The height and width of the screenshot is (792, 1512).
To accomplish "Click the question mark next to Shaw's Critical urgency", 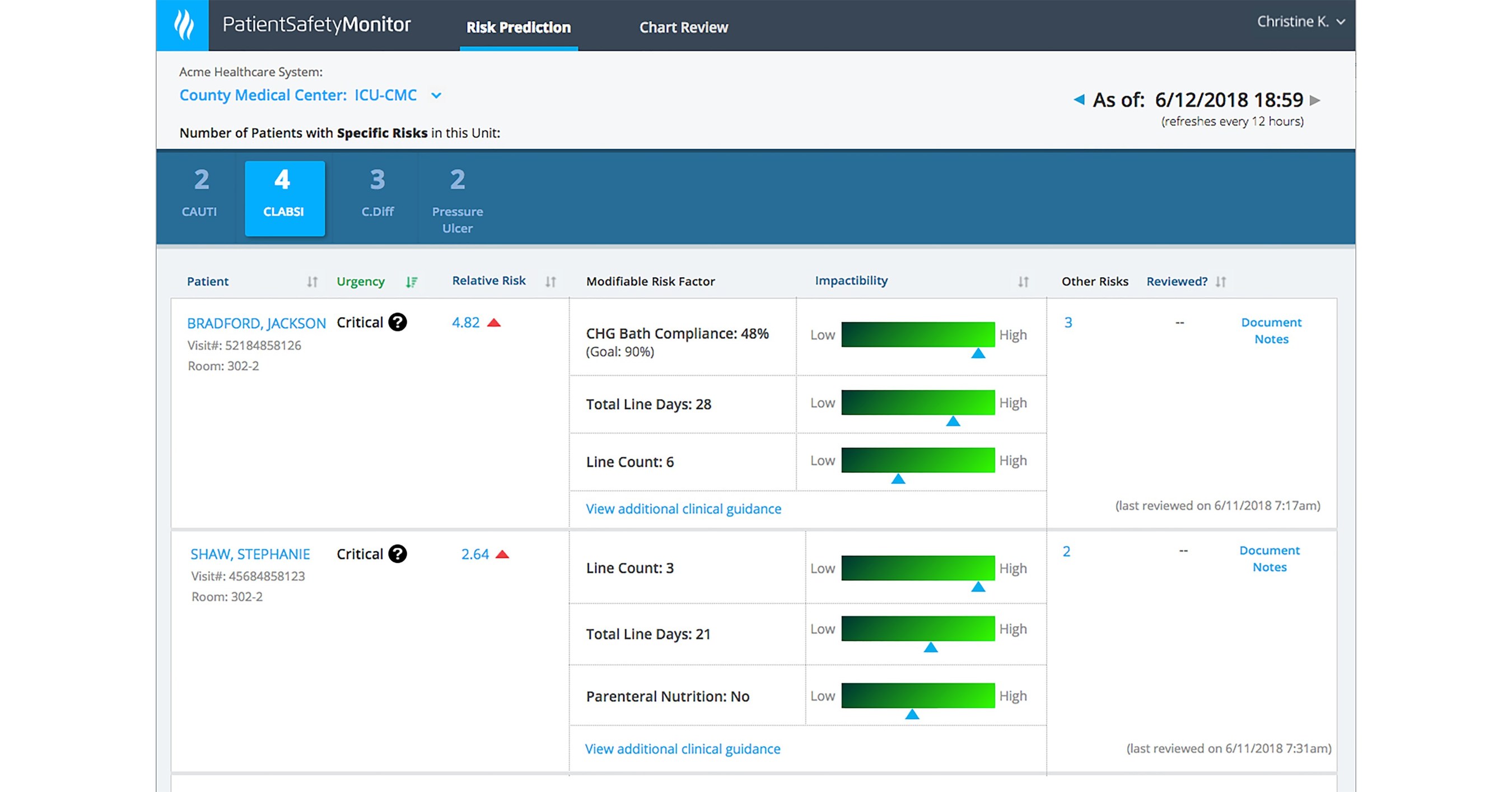I will pyautogui.click(x=398, y=553).
